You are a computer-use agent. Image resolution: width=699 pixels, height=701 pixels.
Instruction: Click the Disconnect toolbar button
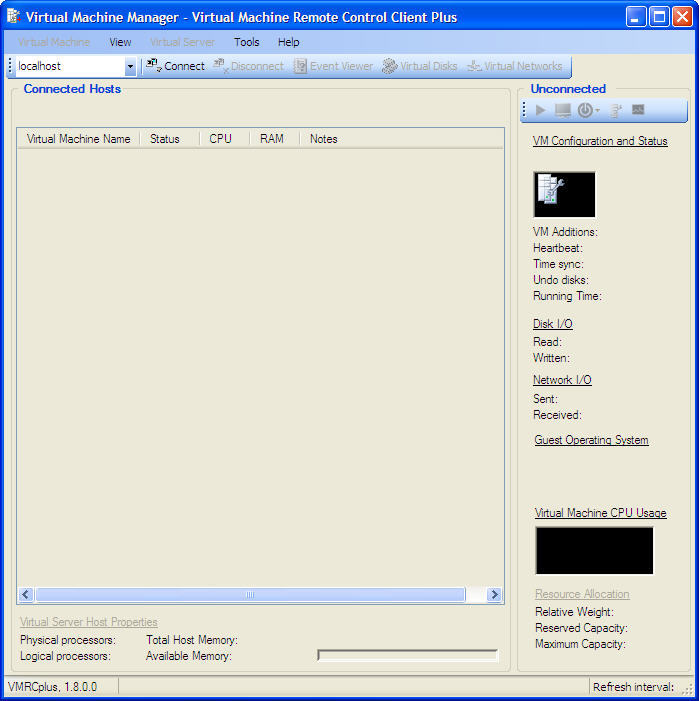tap(248, 66)
